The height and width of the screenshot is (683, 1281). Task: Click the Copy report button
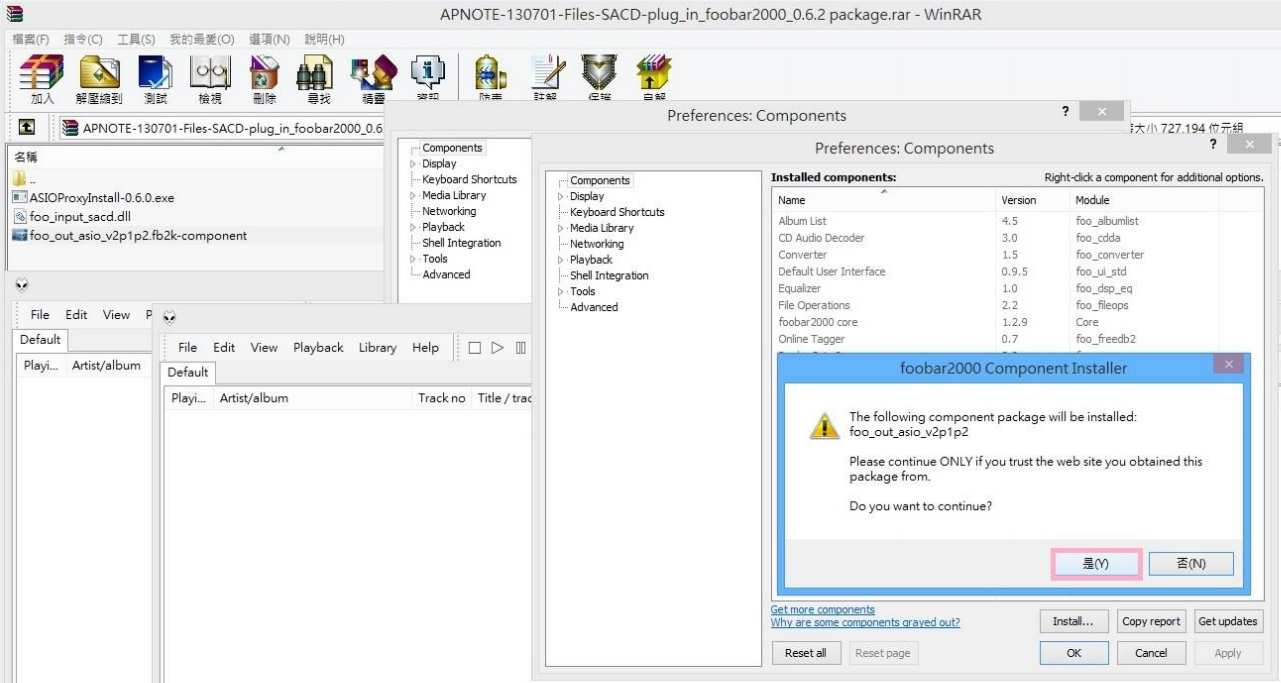(1151, 621)
